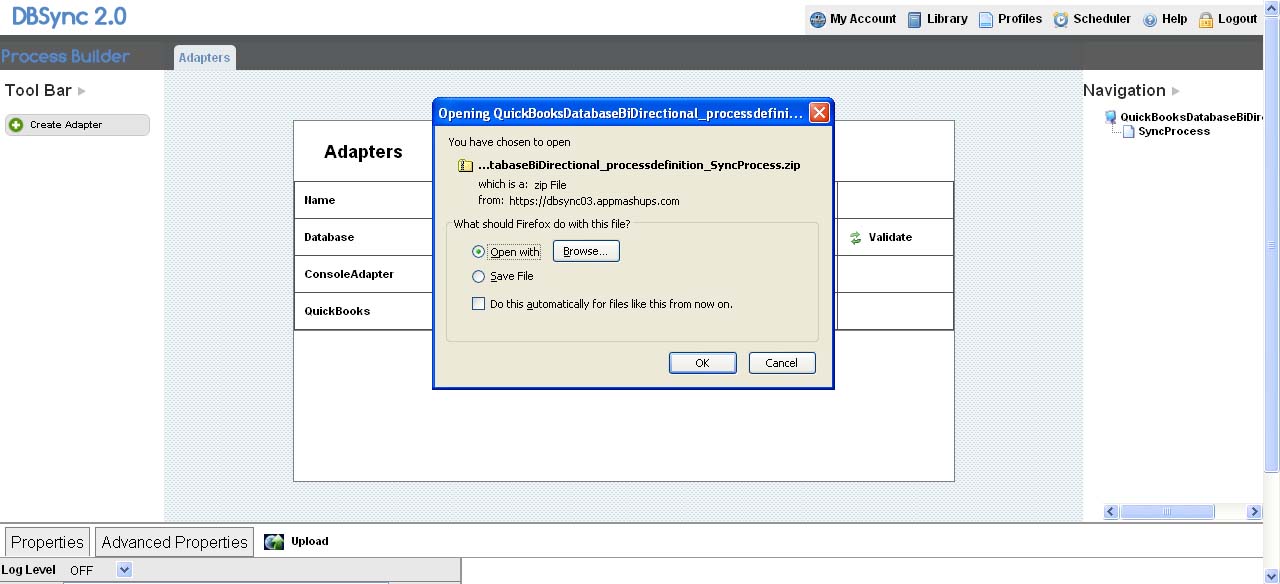Expand the Tool Bar panel arrow
Screen dimensions: 1280x584
click(82, 91)
